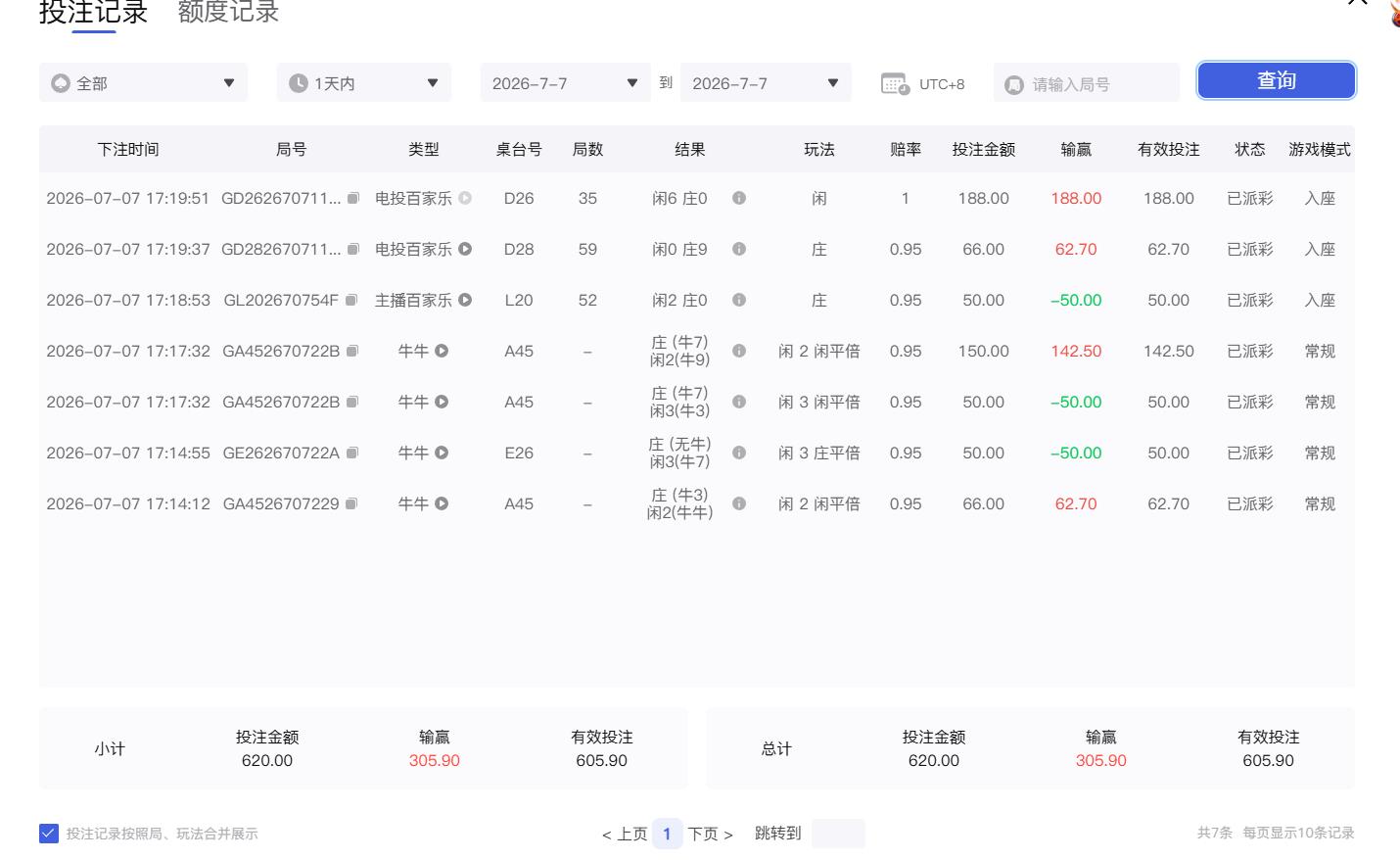Viewport: 1400px width, 860px height.
Task: Copy round number GA4526707229
Action: pos(351,503)
